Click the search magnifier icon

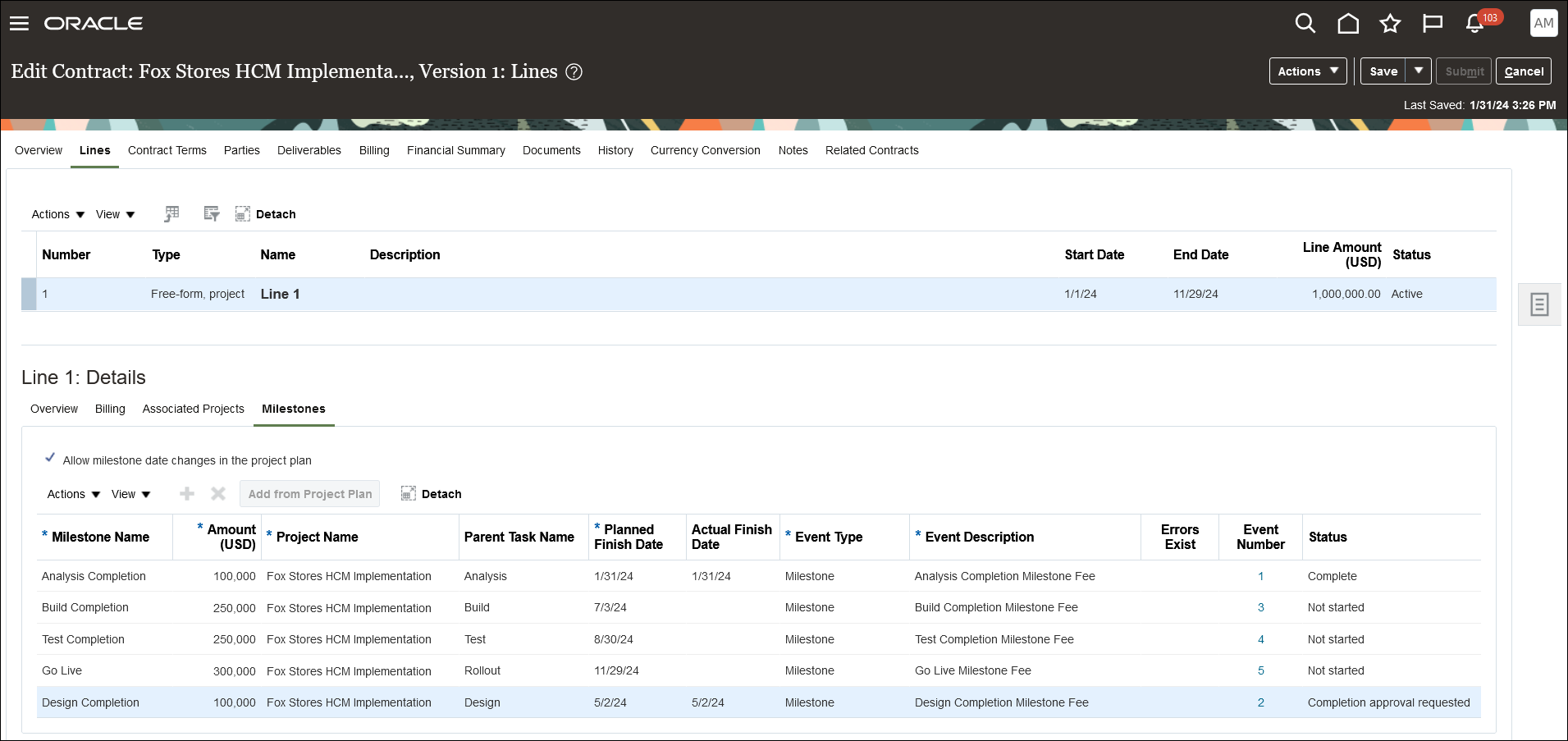click(x=1305, y=24)
